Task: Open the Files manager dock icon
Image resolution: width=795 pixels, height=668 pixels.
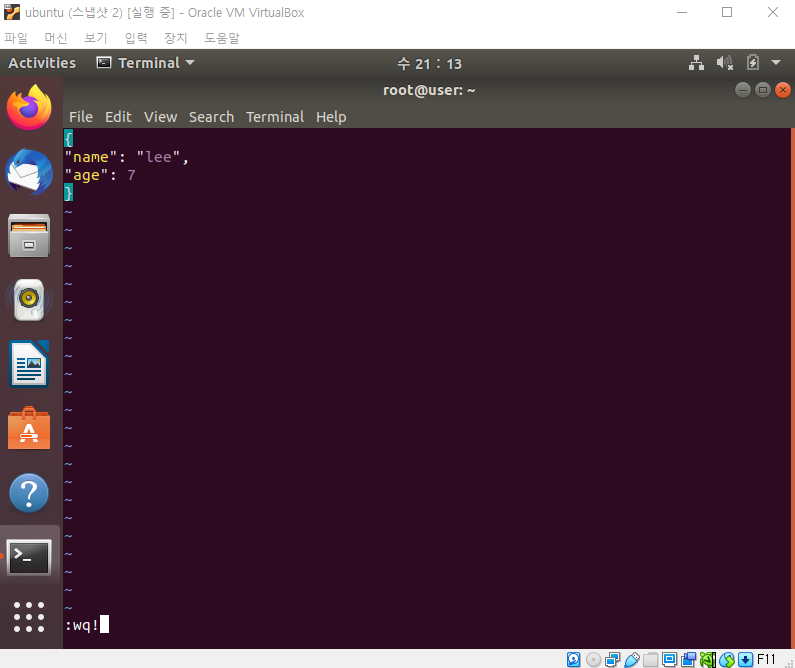Action: 29,236
